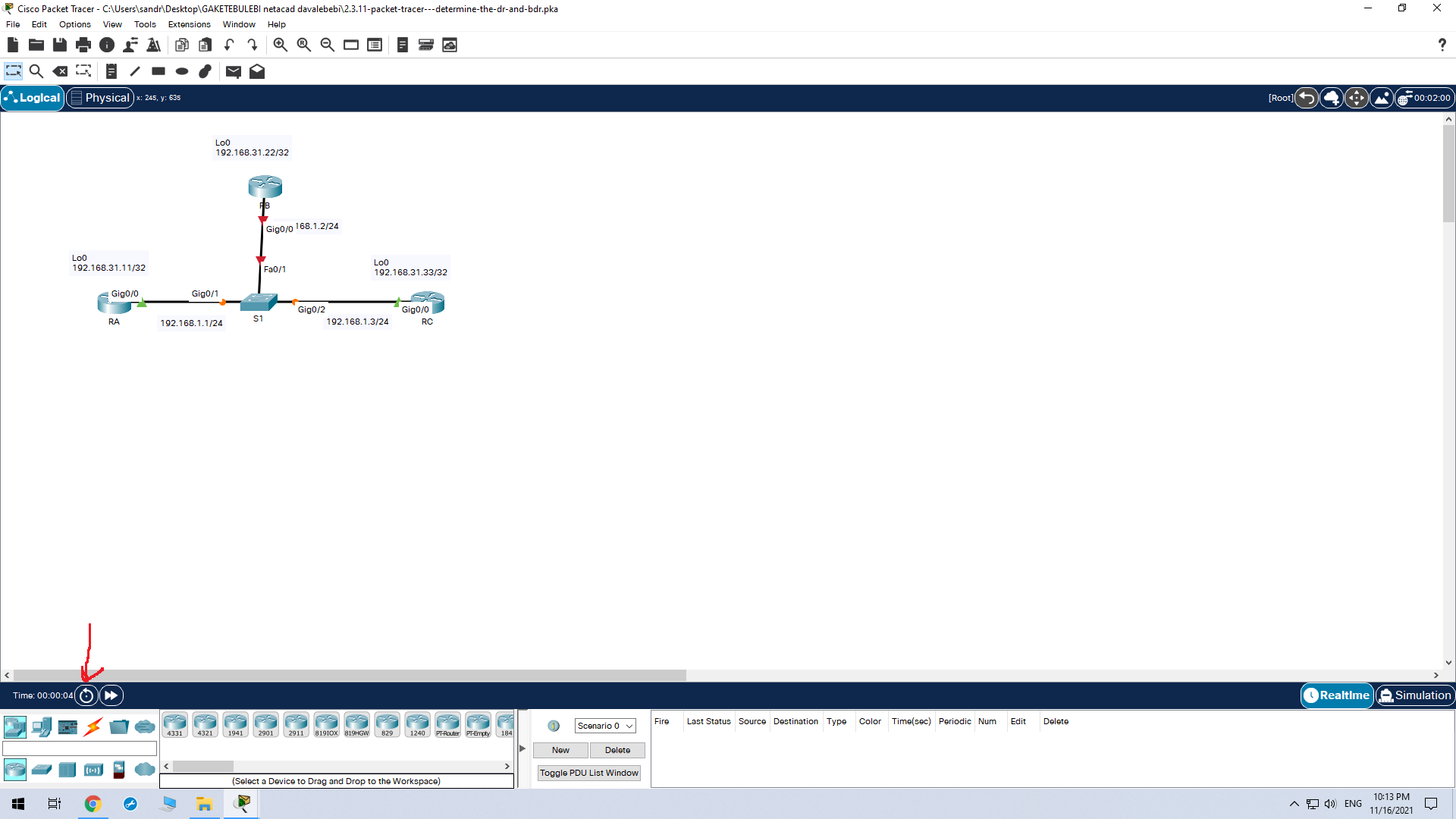1456x819 pixels.
Task: Select the Delete tool icon
Action: [60, 71]
